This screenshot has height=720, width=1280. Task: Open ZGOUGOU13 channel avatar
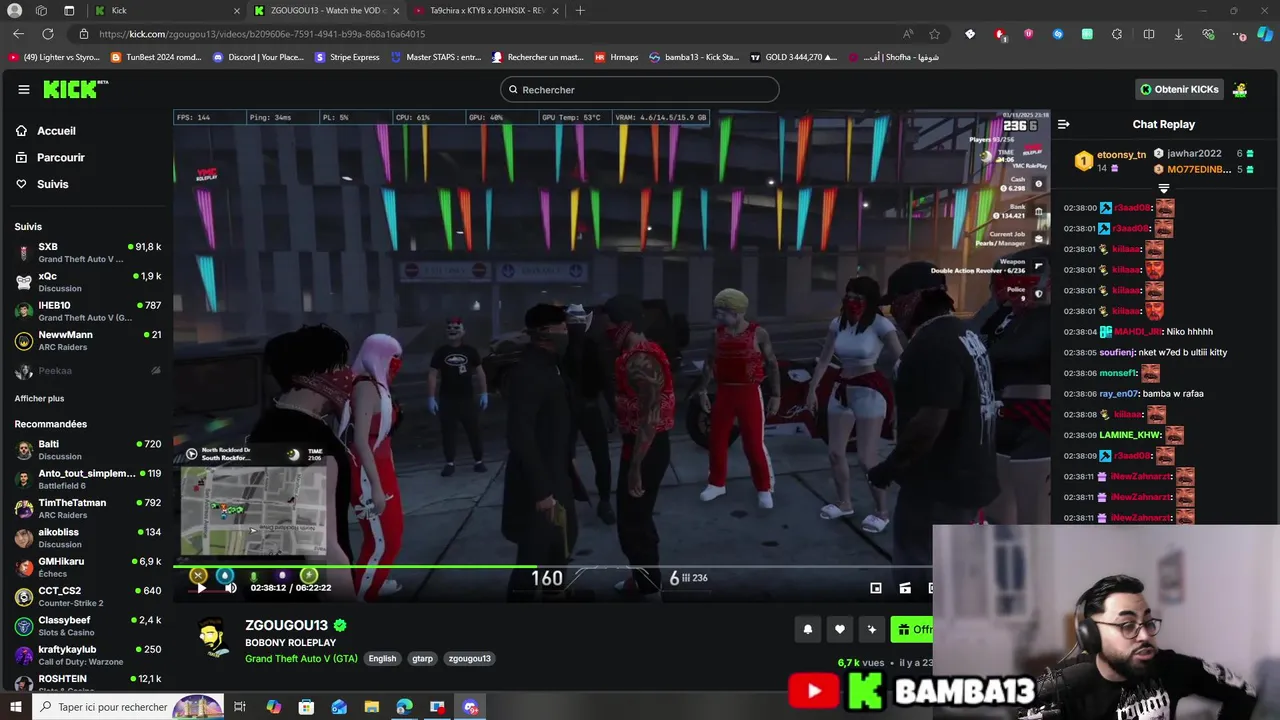(213, 638)
